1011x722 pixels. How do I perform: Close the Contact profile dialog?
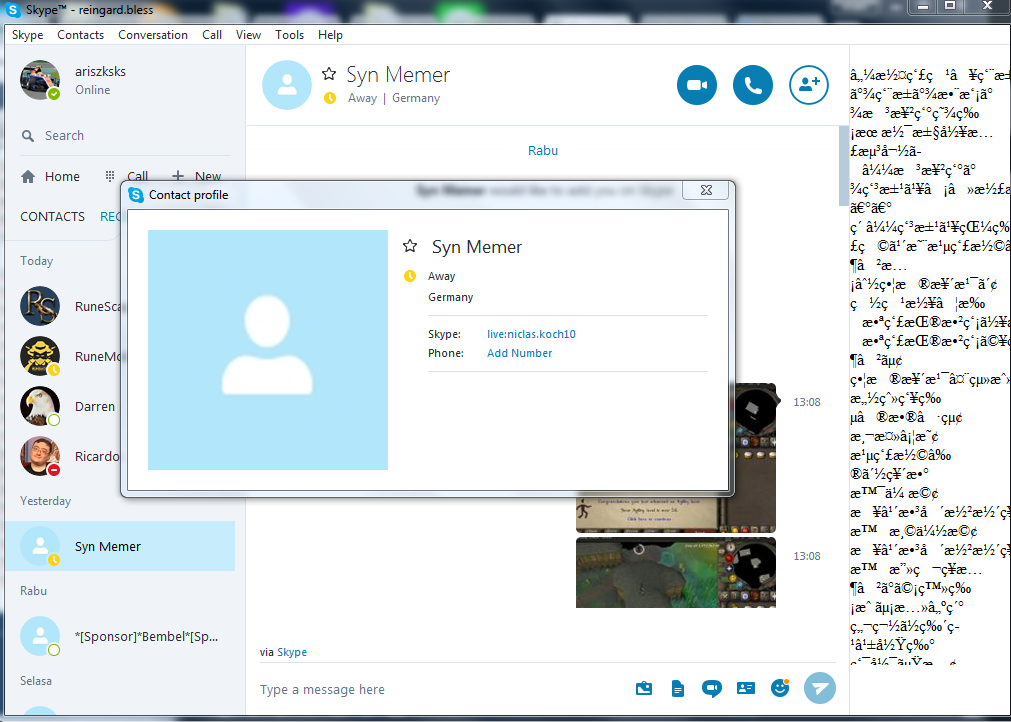point(705,190)
